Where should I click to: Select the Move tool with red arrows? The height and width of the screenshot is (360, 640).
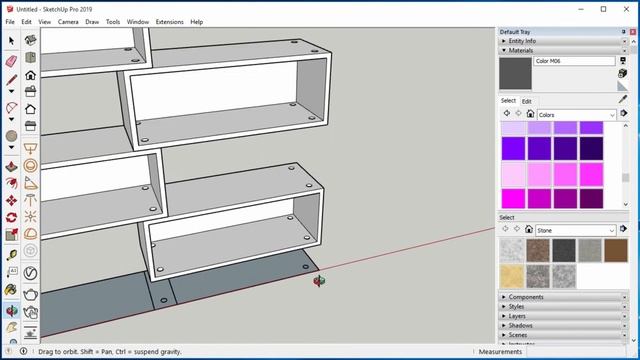(11, 200)
